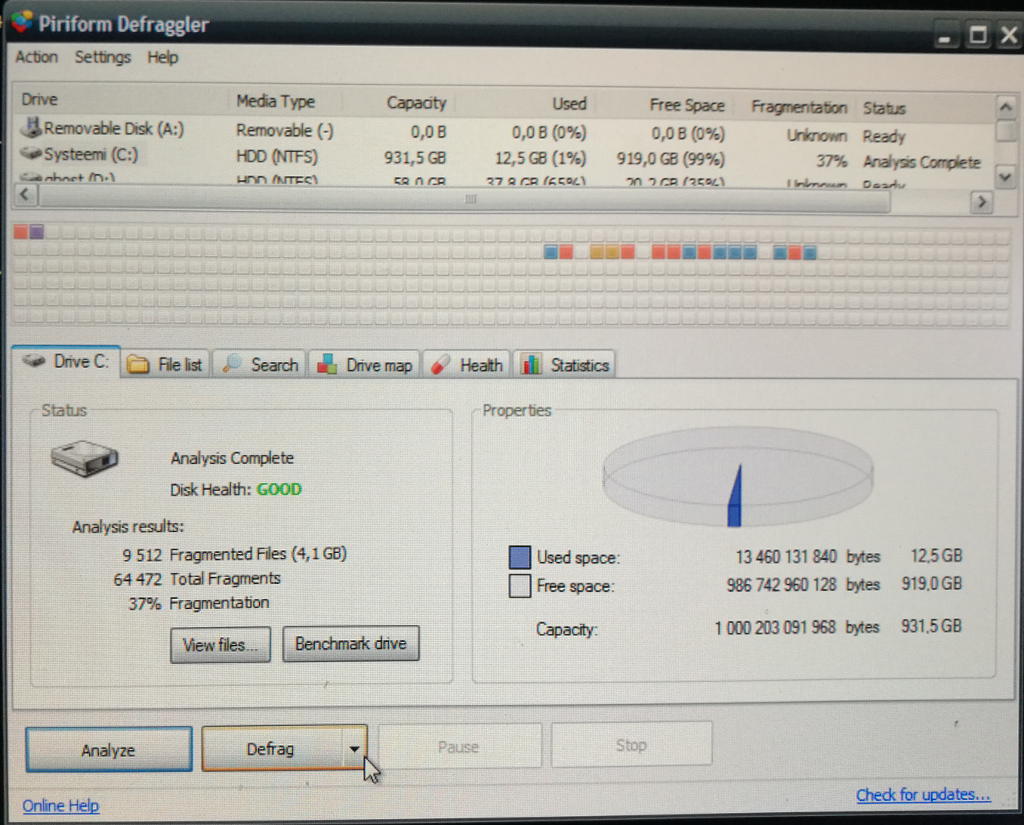Maximize the Defraggler window
This screenshot has width=1024, height=825.
pyautogui.click(x=978, y=34)
